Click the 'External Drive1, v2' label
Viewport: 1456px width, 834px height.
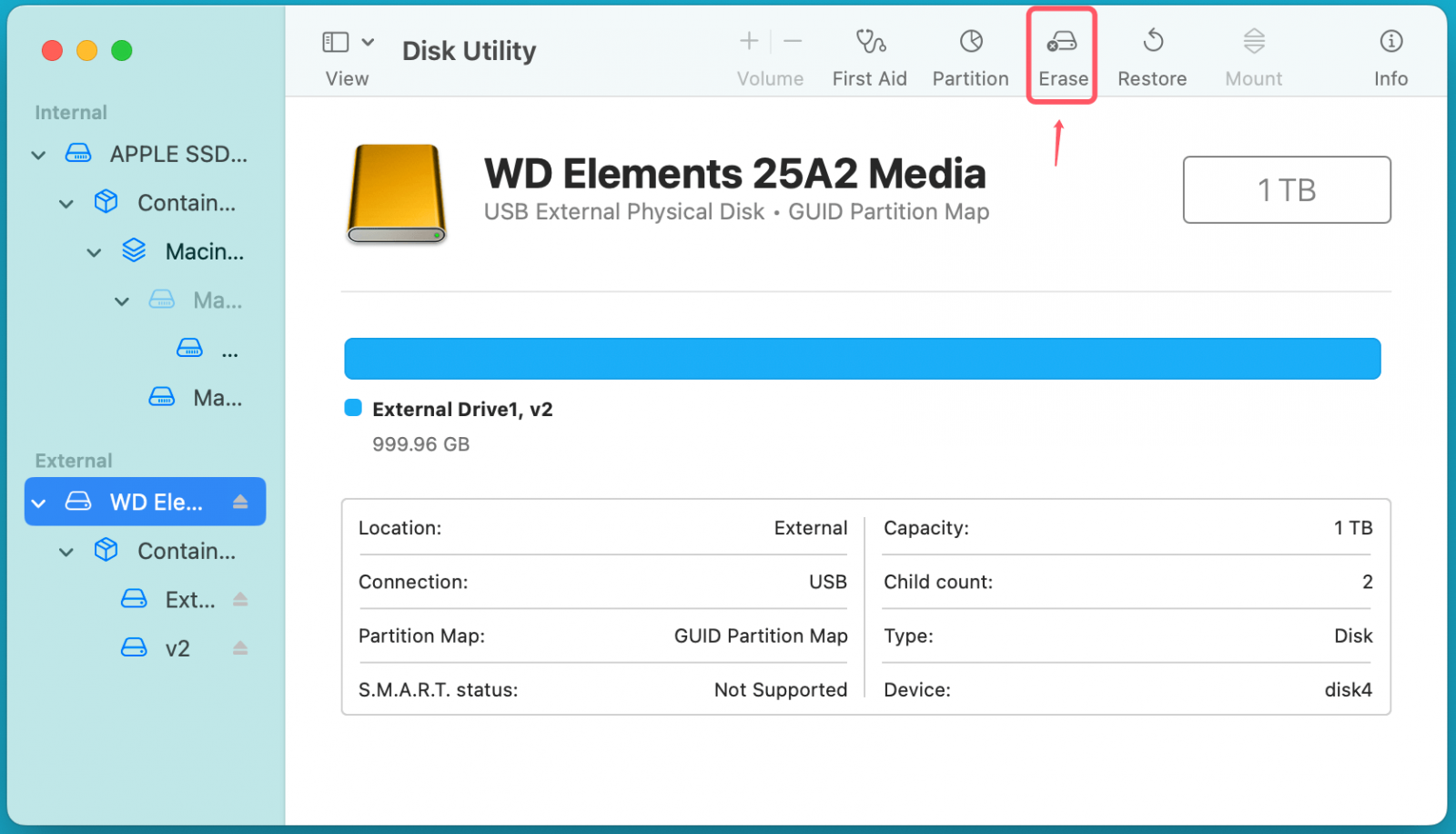[x=462, y=410]
